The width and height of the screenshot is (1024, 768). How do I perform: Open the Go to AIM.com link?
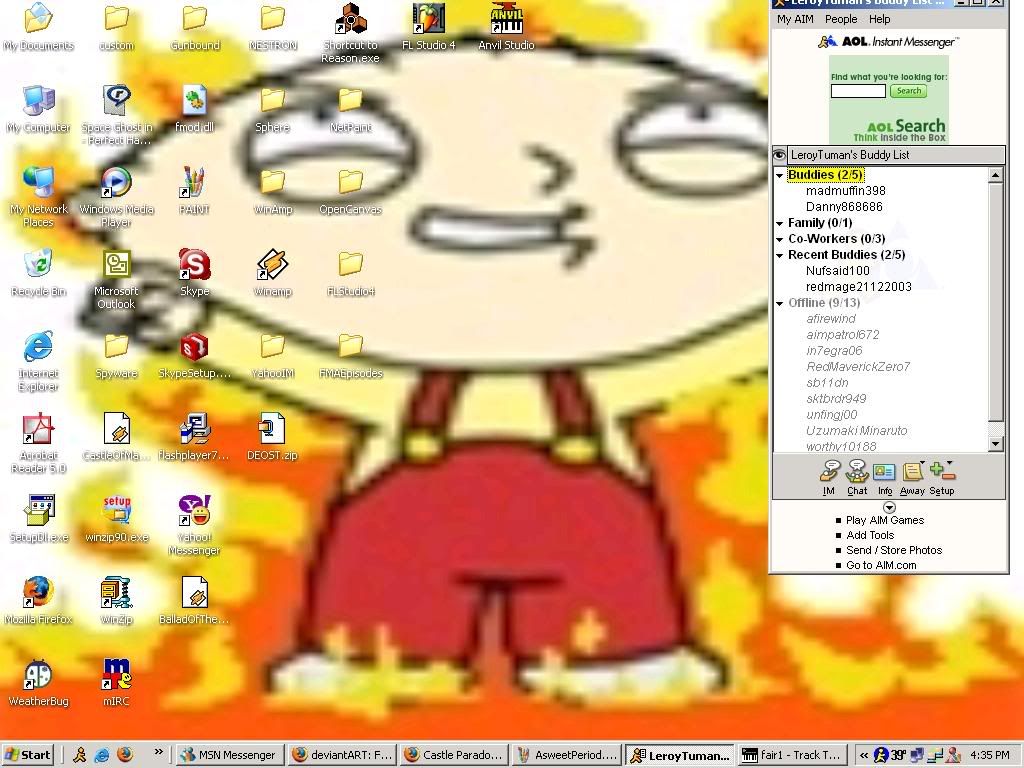pyautogui.click(x=881, y=566)
